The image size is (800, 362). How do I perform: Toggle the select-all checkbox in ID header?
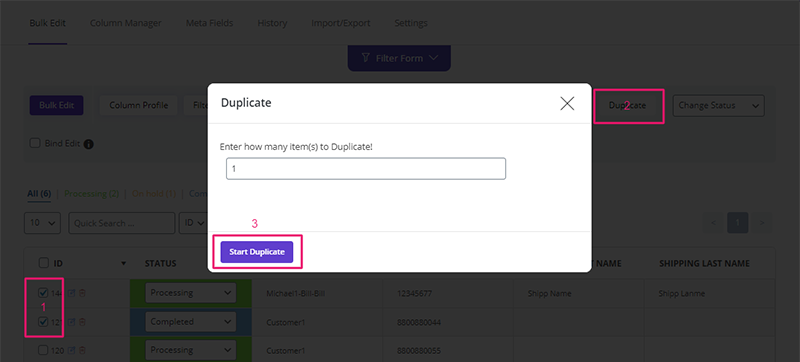click(44, 263)
